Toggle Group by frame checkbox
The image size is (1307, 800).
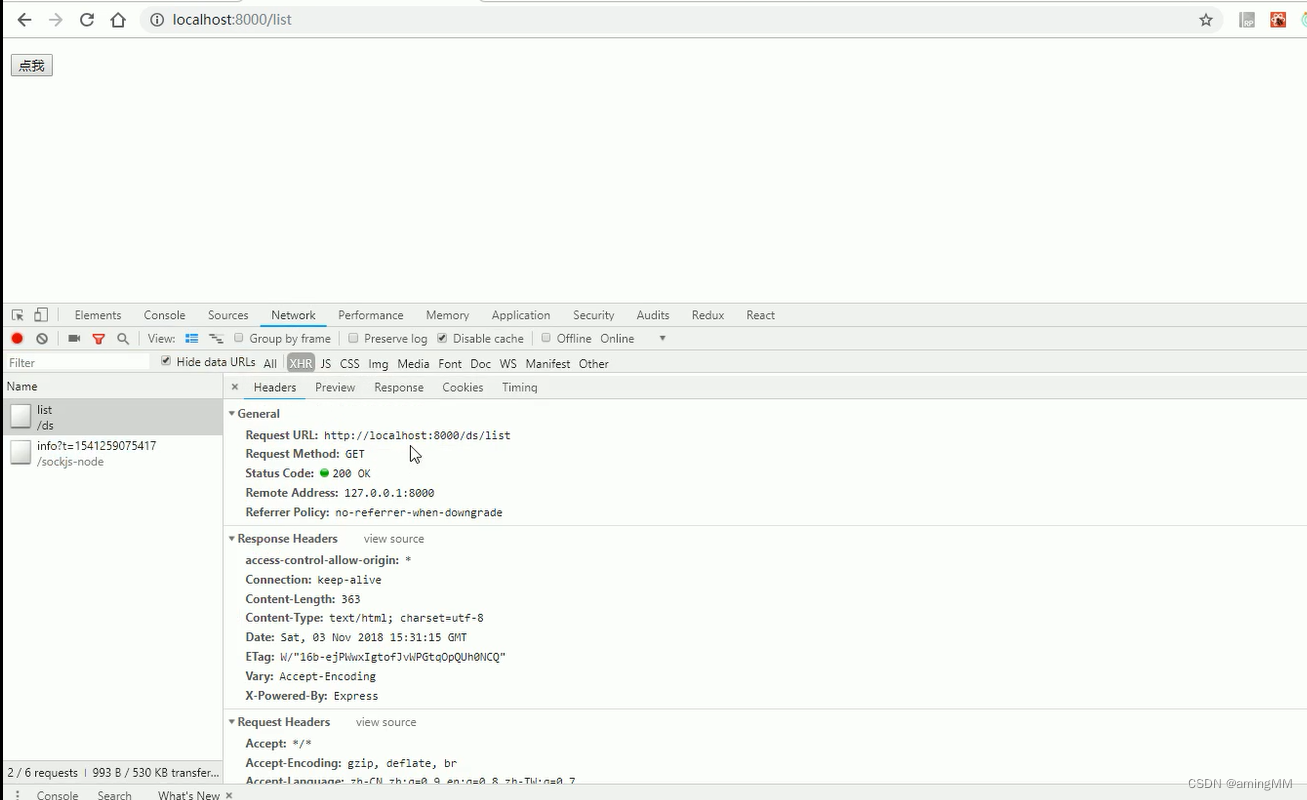click(x=239, y=338)
